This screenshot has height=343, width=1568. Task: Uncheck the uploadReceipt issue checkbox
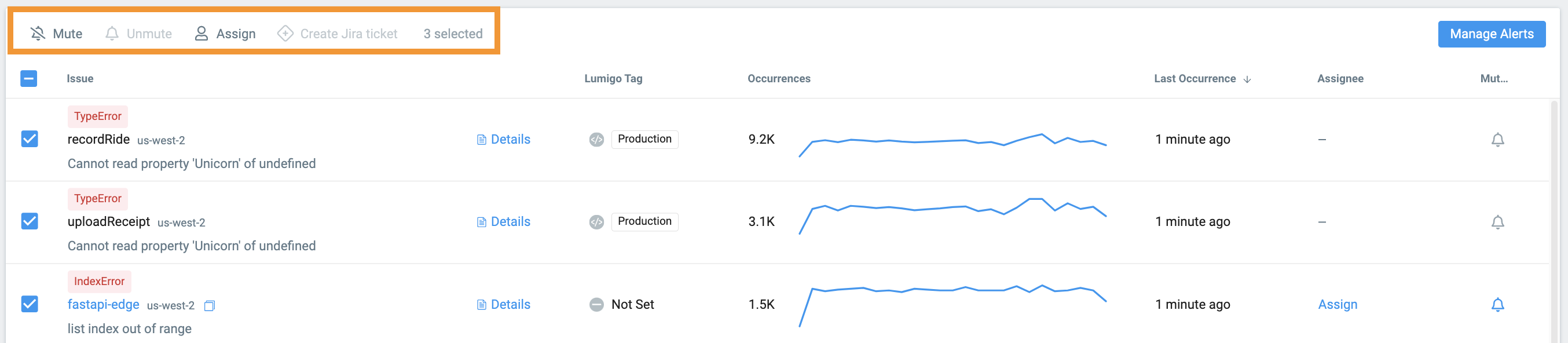[29, 221]
